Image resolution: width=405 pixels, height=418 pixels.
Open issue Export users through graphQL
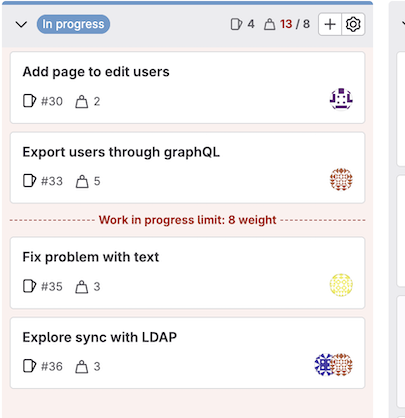tap(121, 152)
